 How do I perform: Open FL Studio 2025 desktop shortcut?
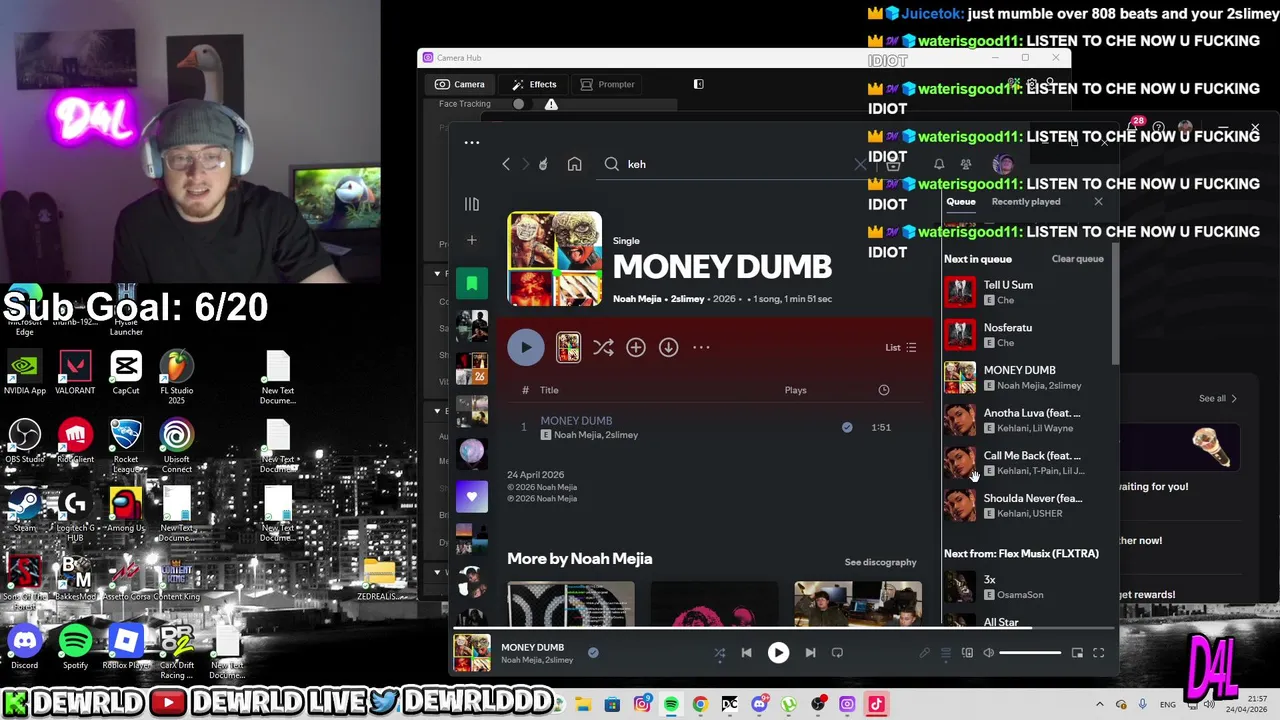(x=177, y=377)
